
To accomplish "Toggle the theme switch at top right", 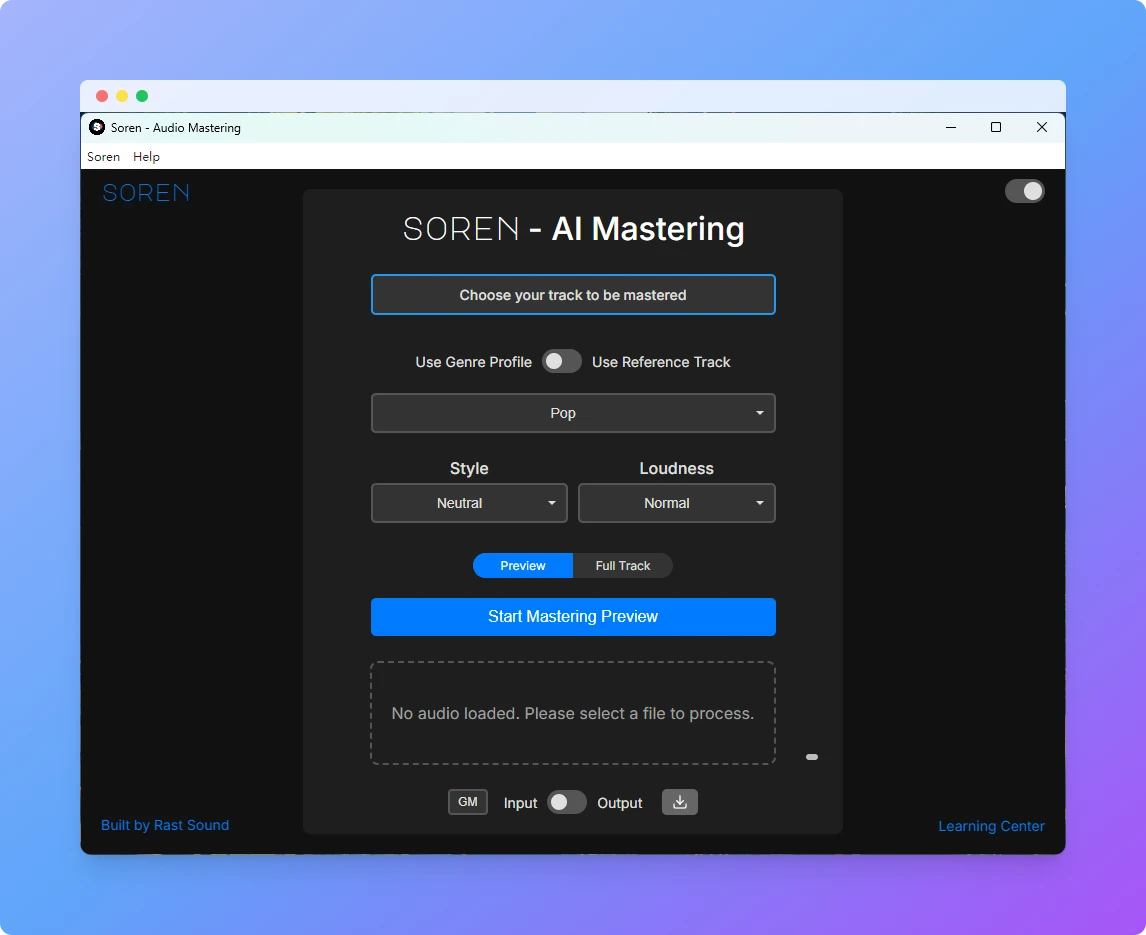I will tap(1024, 191).
